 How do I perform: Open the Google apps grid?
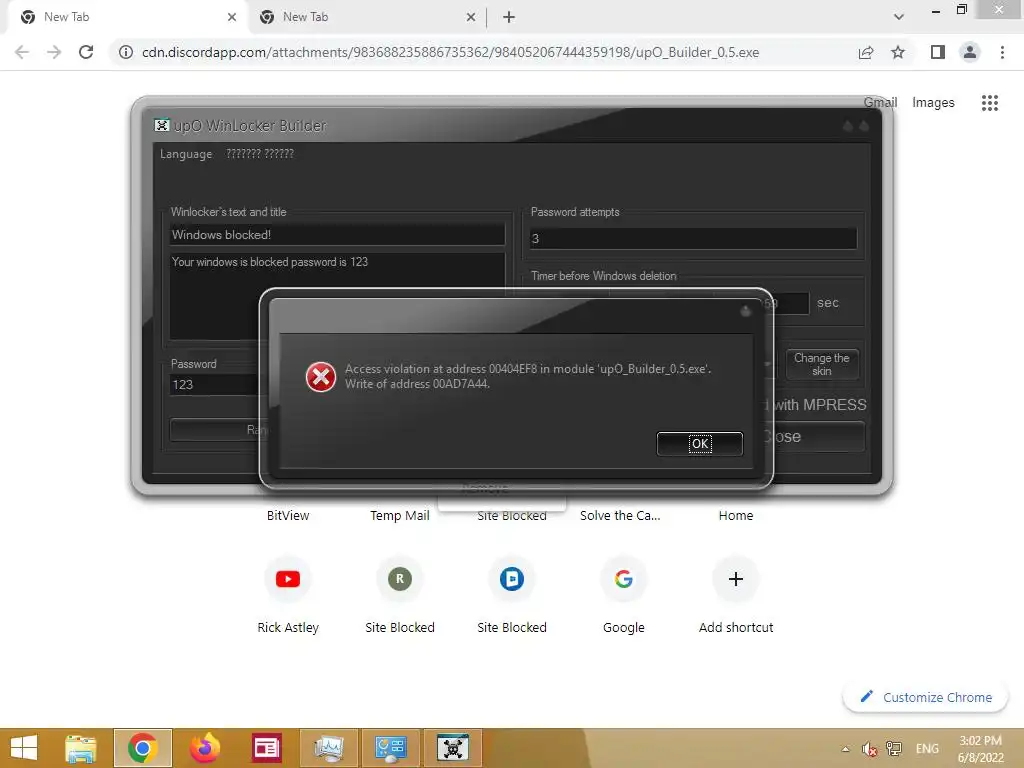[x=990, y=103]
